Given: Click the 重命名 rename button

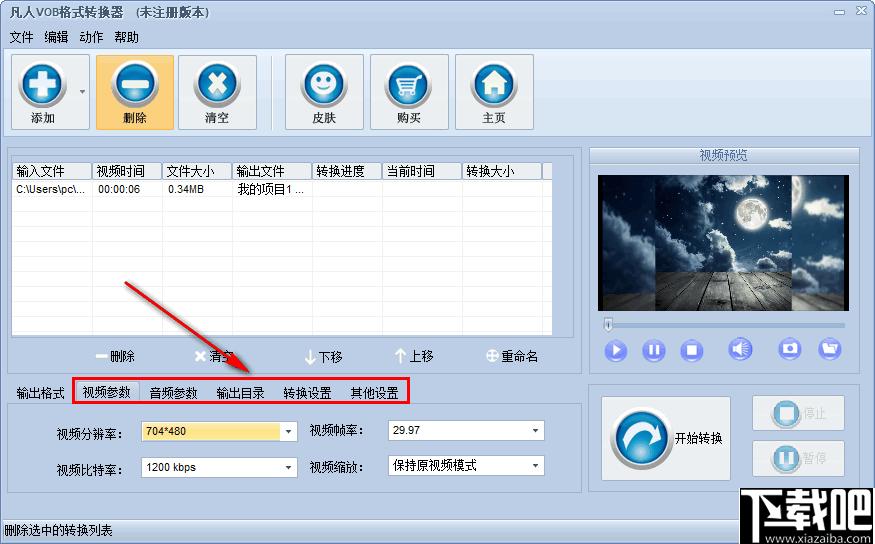Looking at the screenshot, I should tap(512, 356).
